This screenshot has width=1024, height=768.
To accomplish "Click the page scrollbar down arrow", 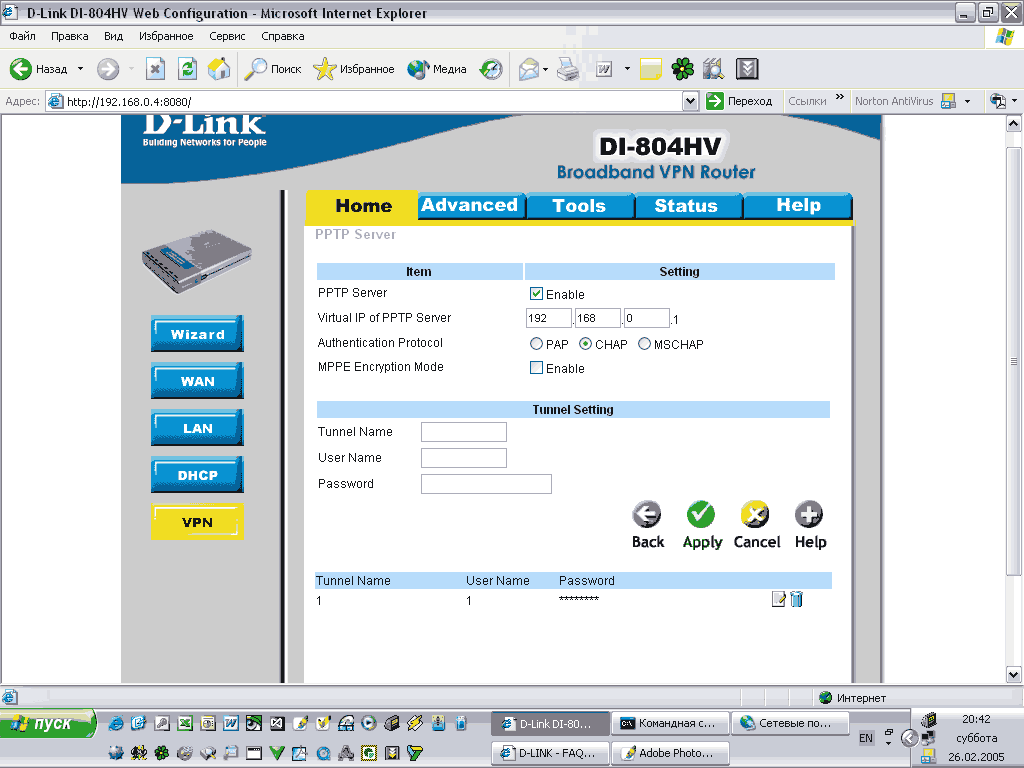I will point(1014,675).
